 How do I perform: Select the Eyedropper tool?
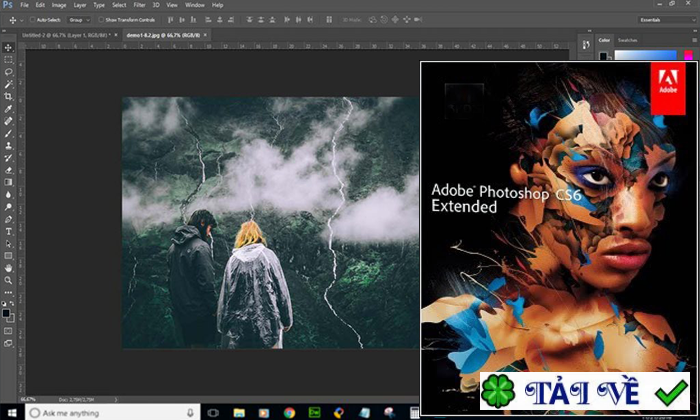pyautogui.click(x=8, y=109)
